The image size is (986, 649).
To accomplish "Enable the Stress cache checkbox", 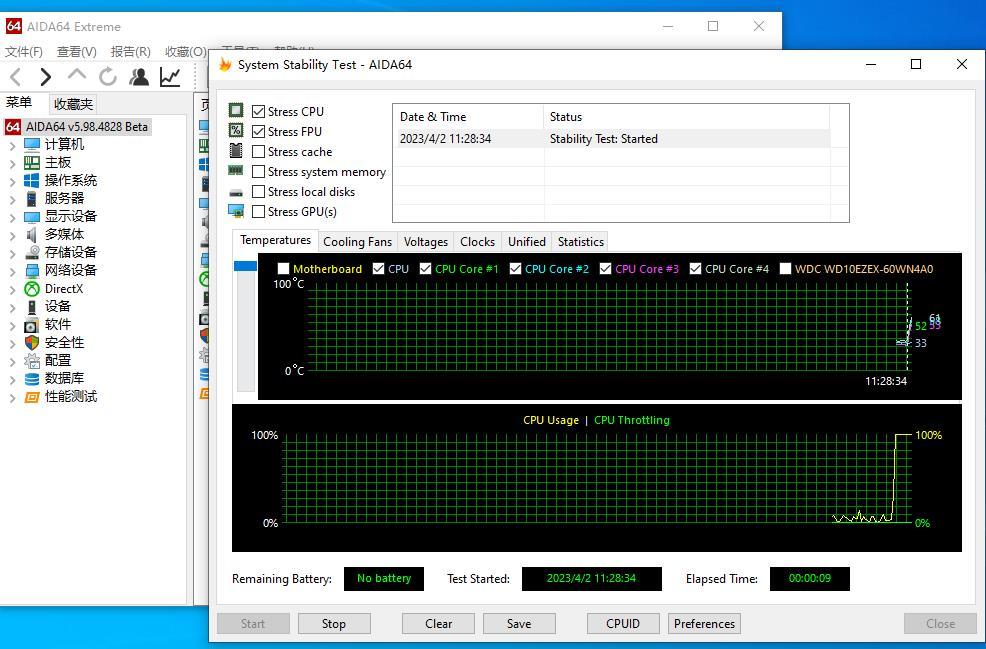I will coord(259,152).
